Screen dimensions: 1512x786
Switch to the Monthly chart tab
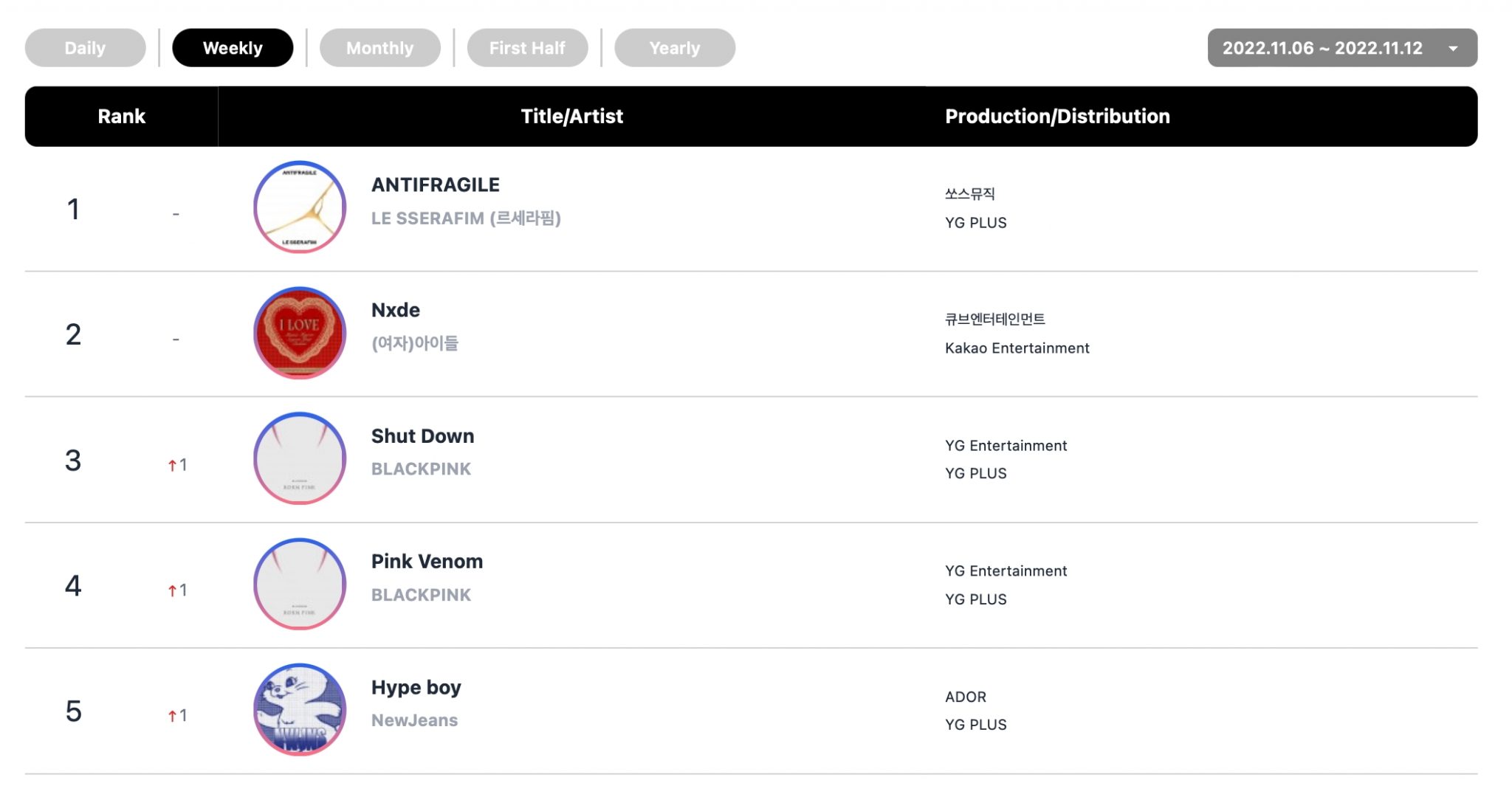[379, 48]
